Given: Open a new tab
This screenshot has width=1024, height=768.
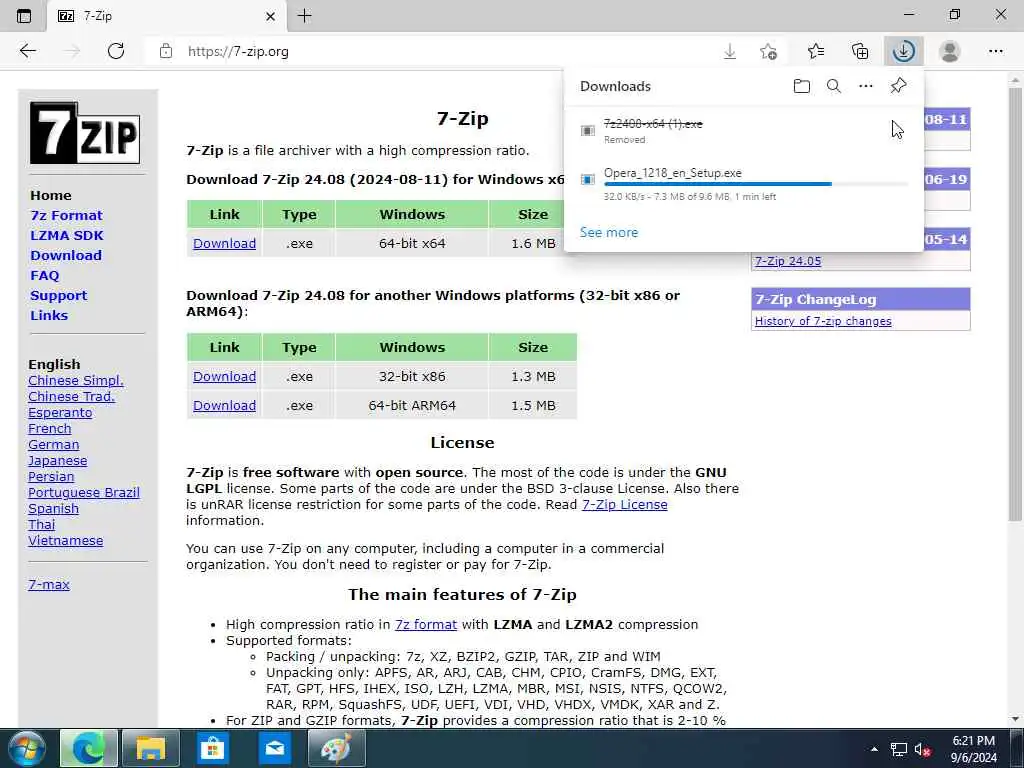Looking at the screenshot, I should [304, 16].
